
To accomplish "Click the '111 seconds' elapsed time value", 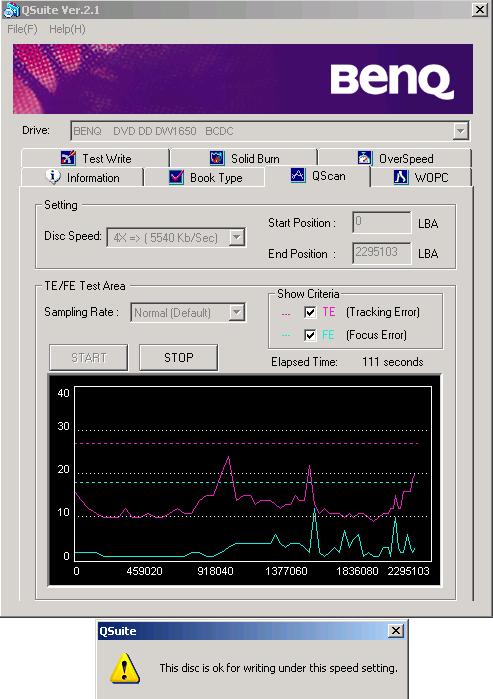I will click(x=392, y=362).
